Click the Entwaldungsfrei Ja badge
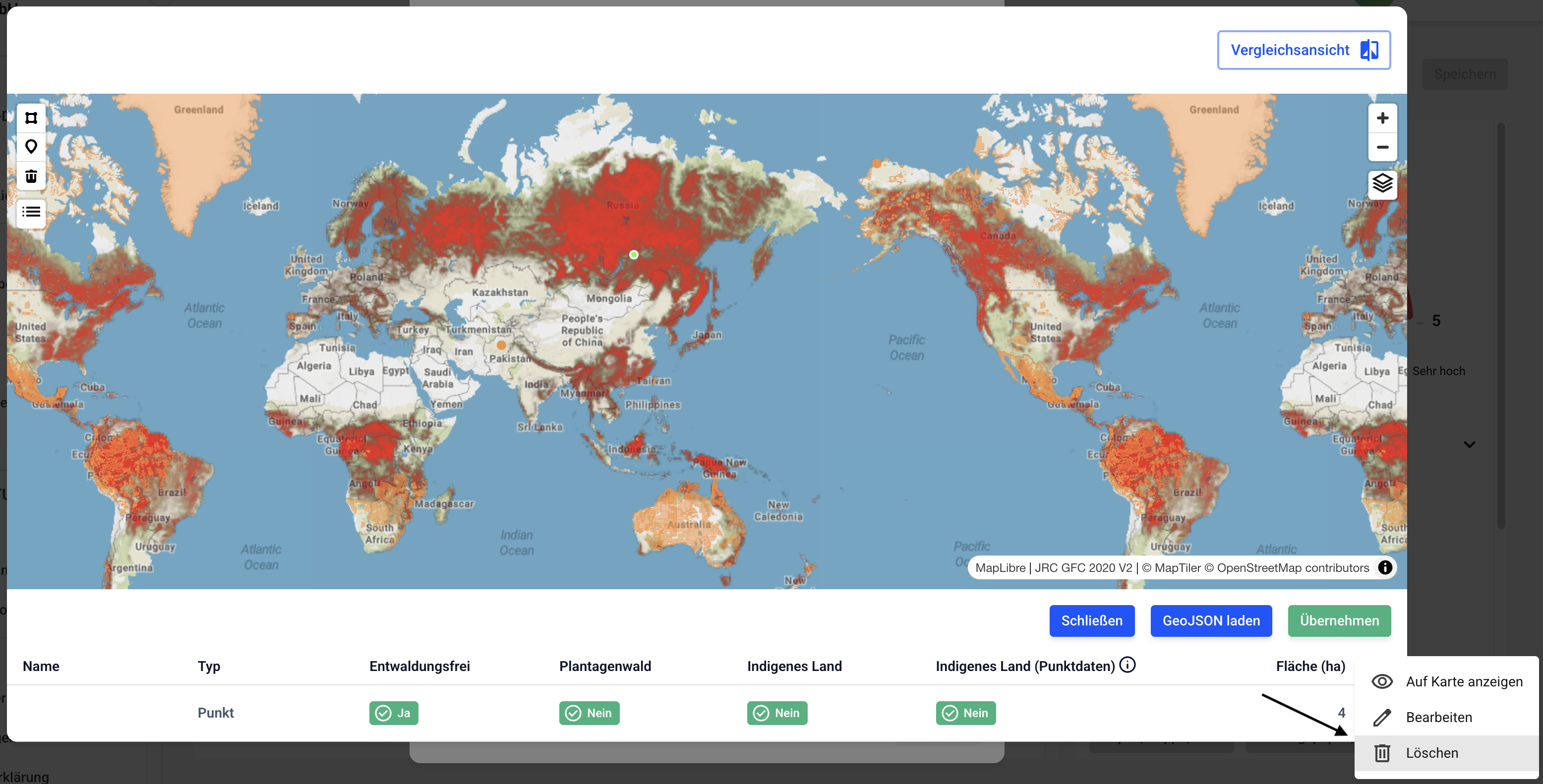 click(394, 713)
